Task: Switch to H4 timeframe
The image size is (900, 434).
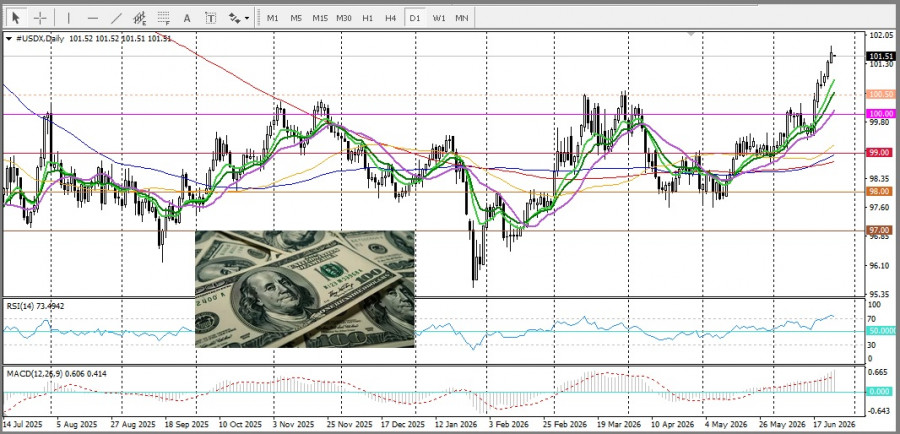Action: click(x=391, y=18)
